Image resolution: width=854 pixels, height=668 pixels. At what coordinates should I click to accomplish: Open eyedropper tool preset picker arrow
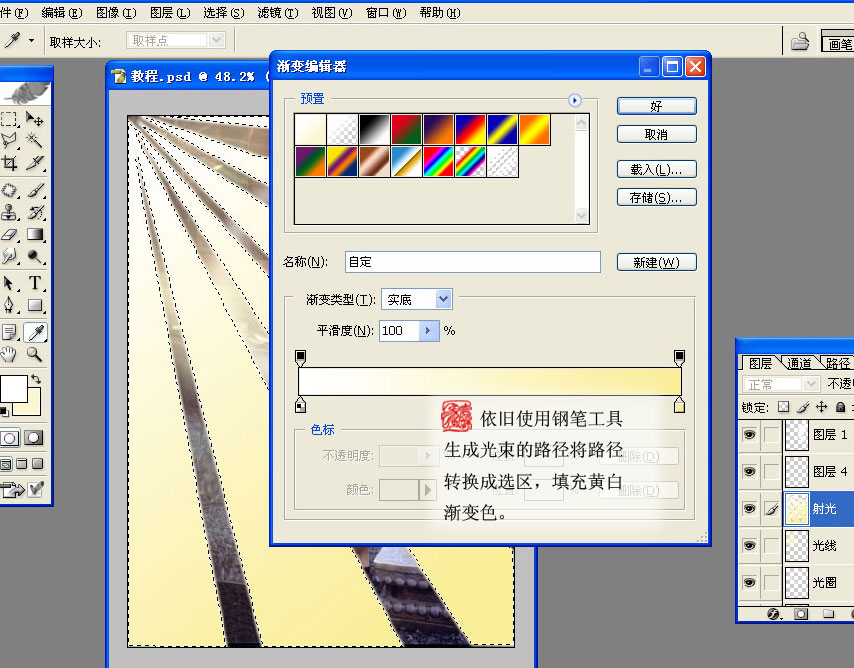pos(31,40)
